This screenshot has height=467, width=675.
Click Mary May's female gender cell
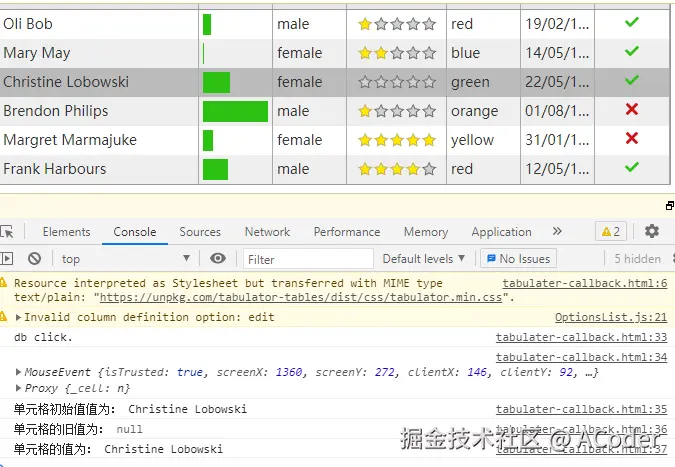[x=310, y=53]
